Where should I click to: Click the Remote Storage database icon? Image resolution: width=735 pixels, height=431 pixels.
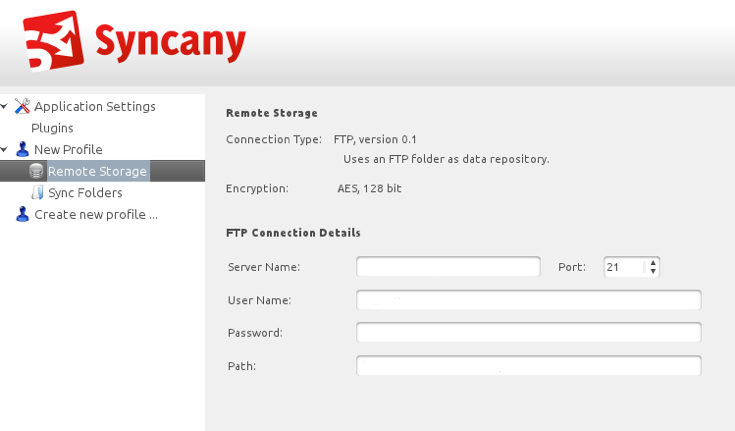point(37,171)
